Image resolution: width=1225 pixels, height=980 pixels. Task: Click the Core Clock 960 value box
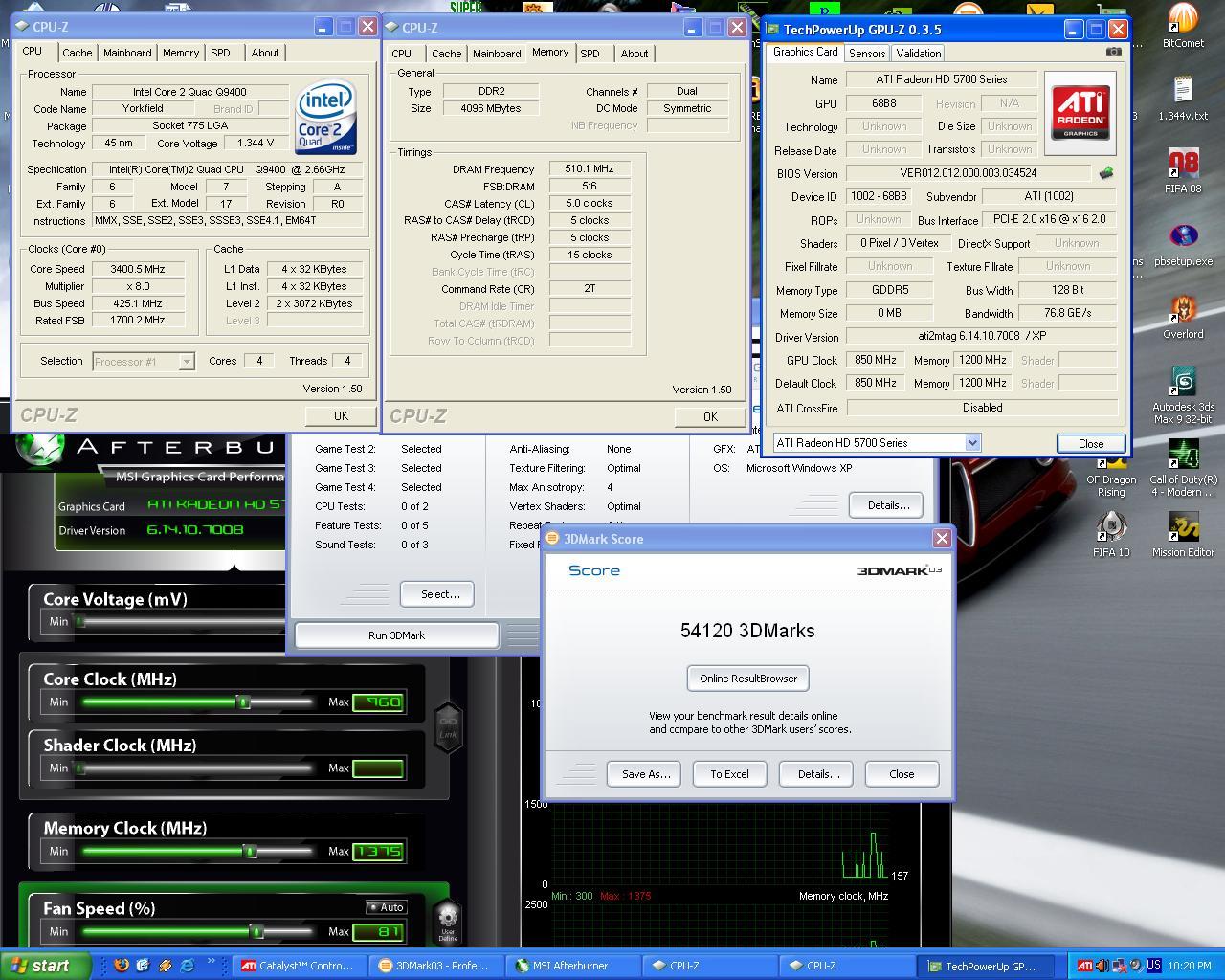pos(378,702)
